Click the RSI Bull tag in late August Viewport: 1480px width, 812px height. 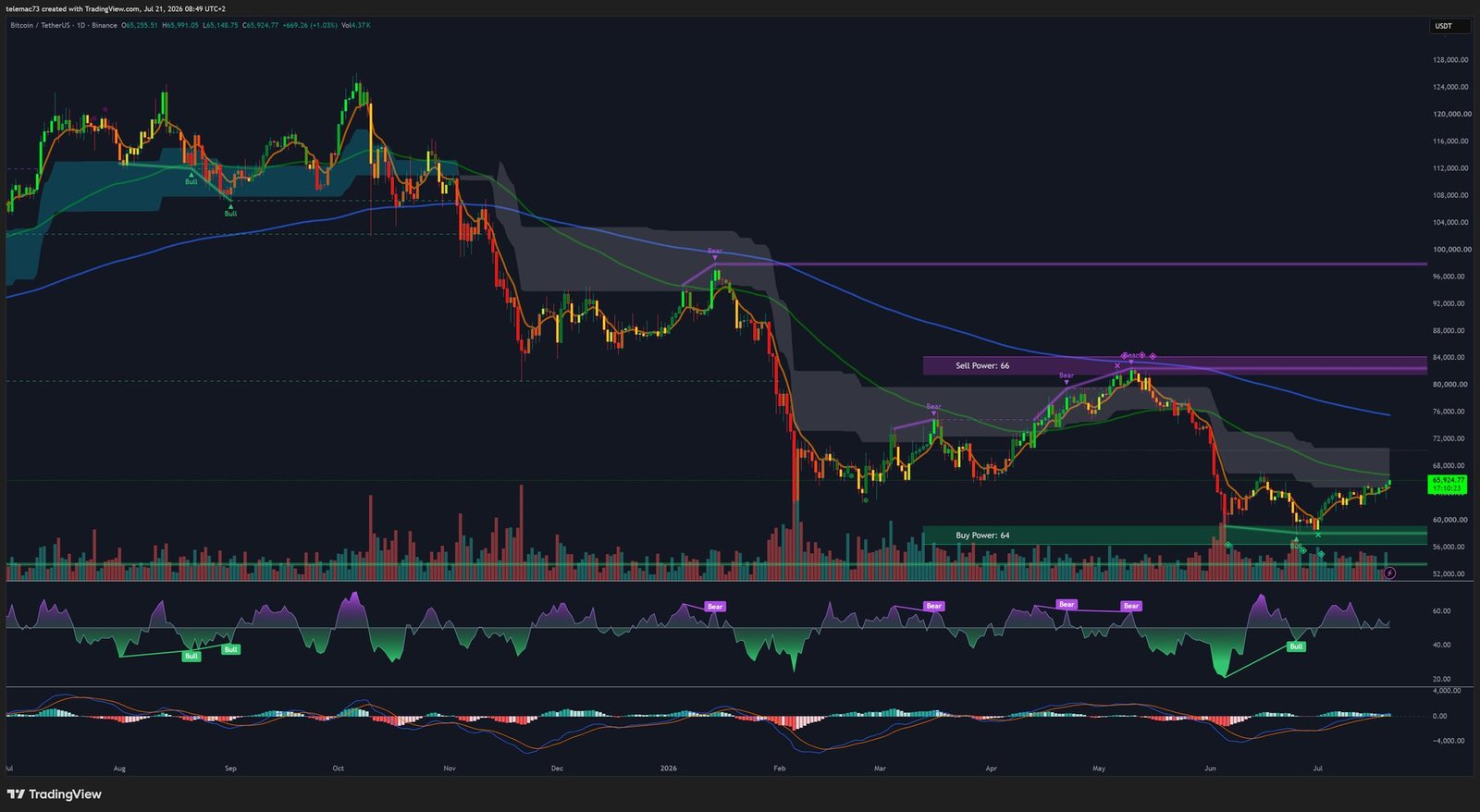point(191,656)
